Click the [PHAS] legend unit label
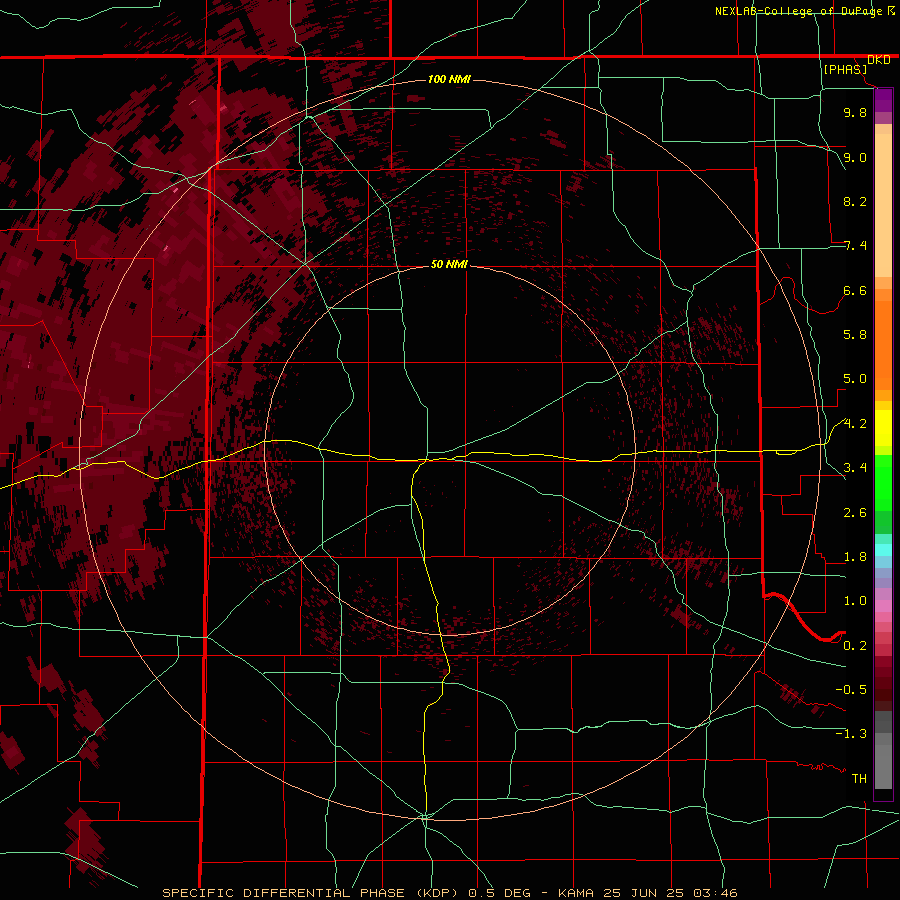This screenshot has height=900, width=900. [x=845, y=69]
